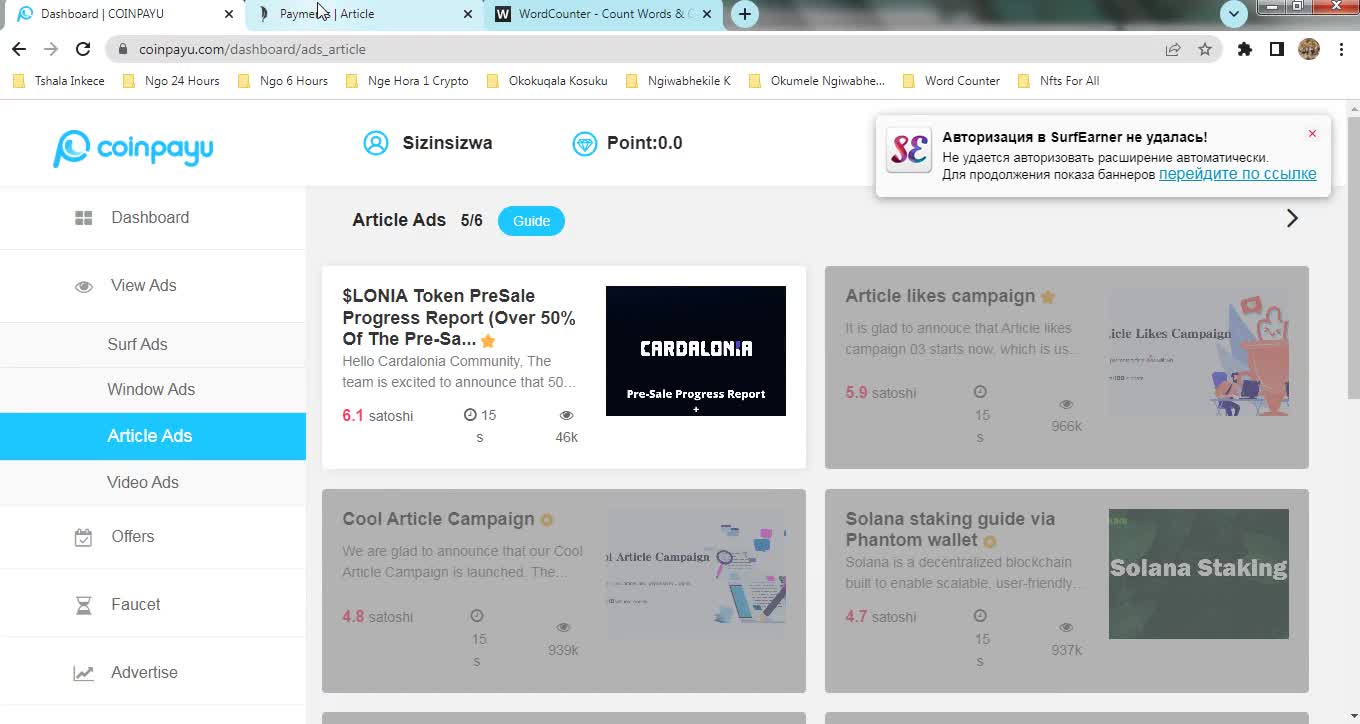Open Video Ads in sidebar
The image size is (1360, 724).
(143, 482)
